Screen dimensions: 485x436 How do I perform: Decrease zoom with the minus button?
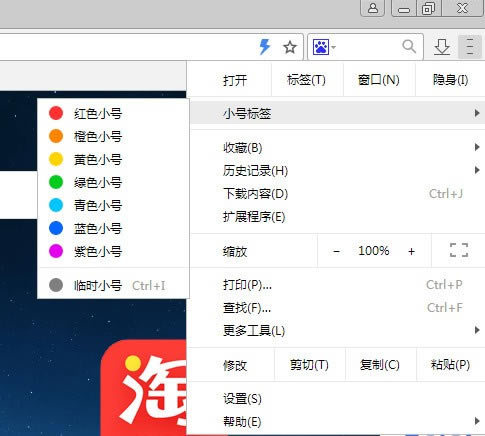[x=336, y=251]
